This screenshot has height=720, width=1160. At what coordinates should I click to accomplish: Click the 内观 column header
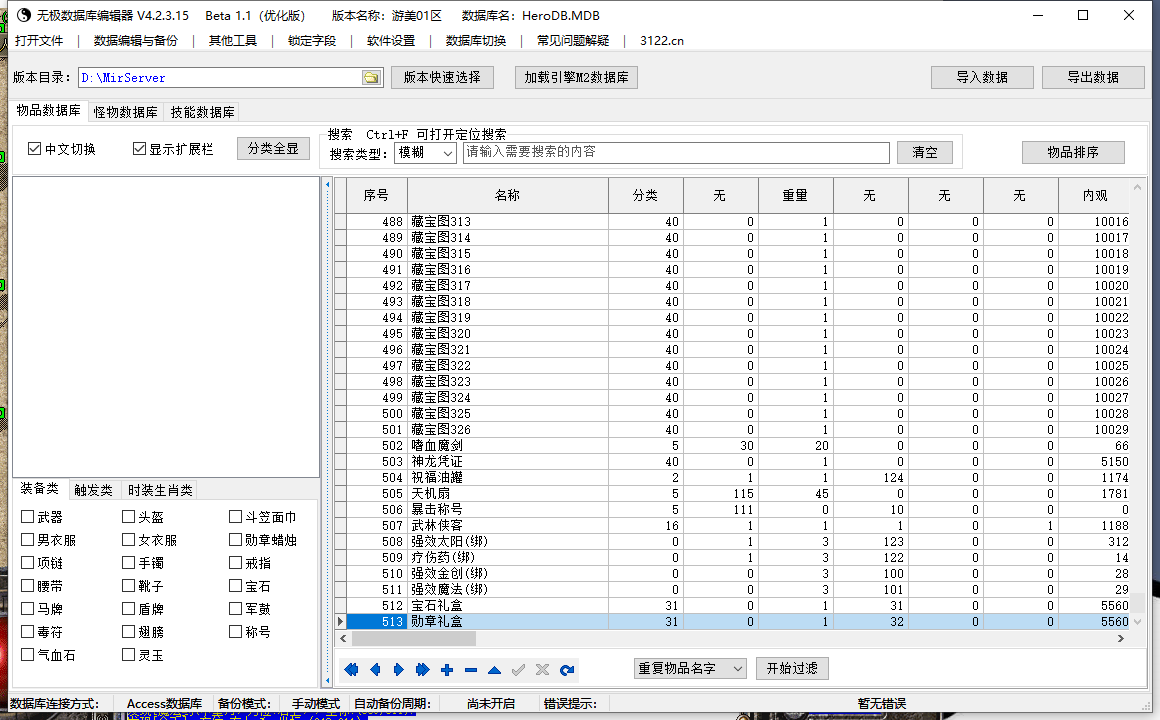(1094, 195)
